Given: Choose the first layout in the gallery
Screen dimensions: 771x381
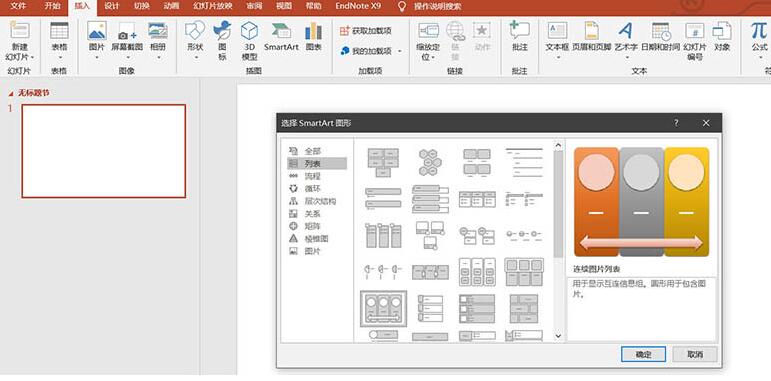Looking at the screenshot, I should (383, 162).
